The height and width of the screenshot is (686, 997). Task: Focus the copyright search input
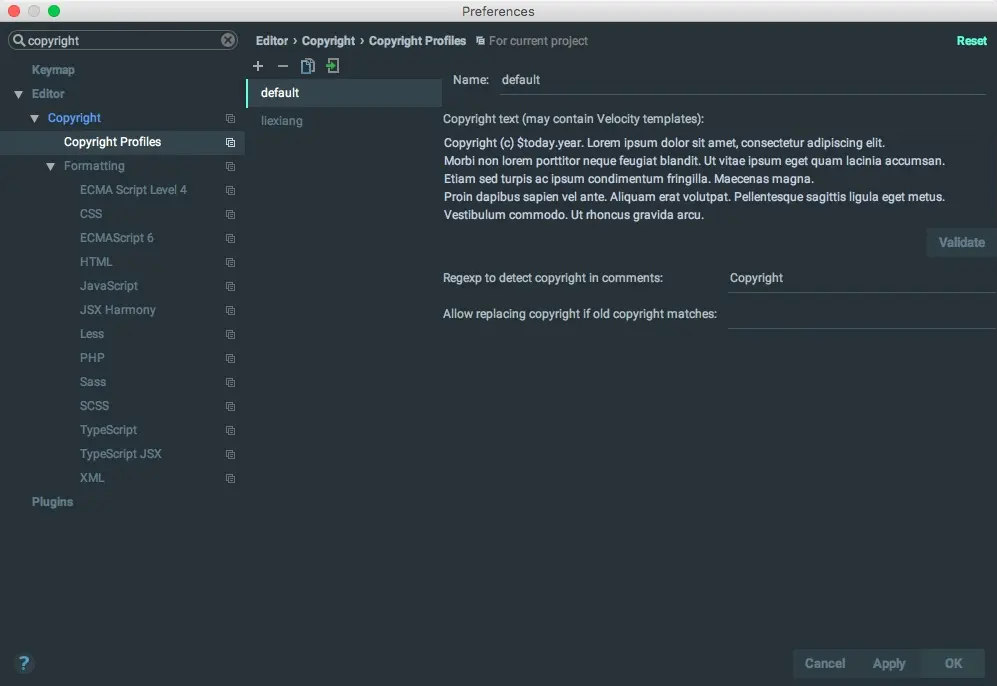point(123,40)
